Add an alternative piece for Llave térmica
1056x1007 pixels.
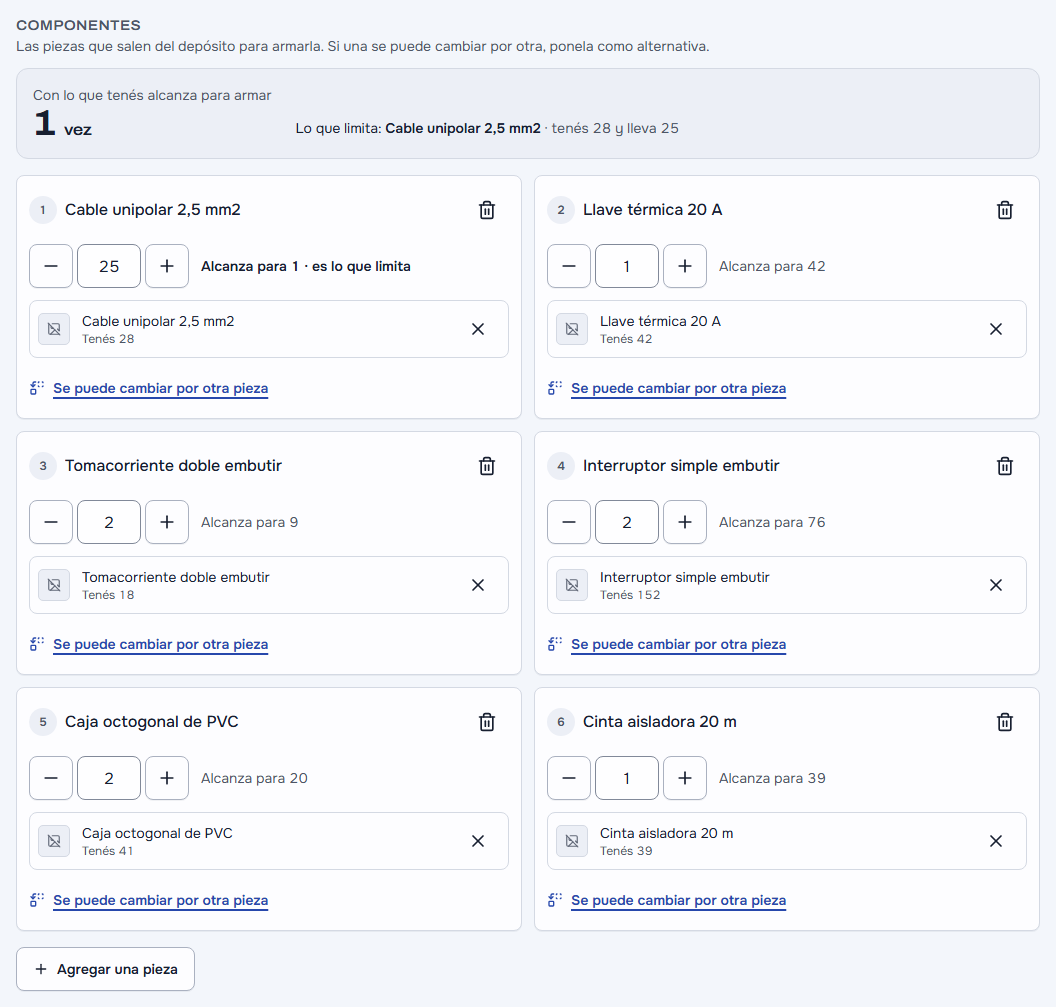[x=678, y=389]
